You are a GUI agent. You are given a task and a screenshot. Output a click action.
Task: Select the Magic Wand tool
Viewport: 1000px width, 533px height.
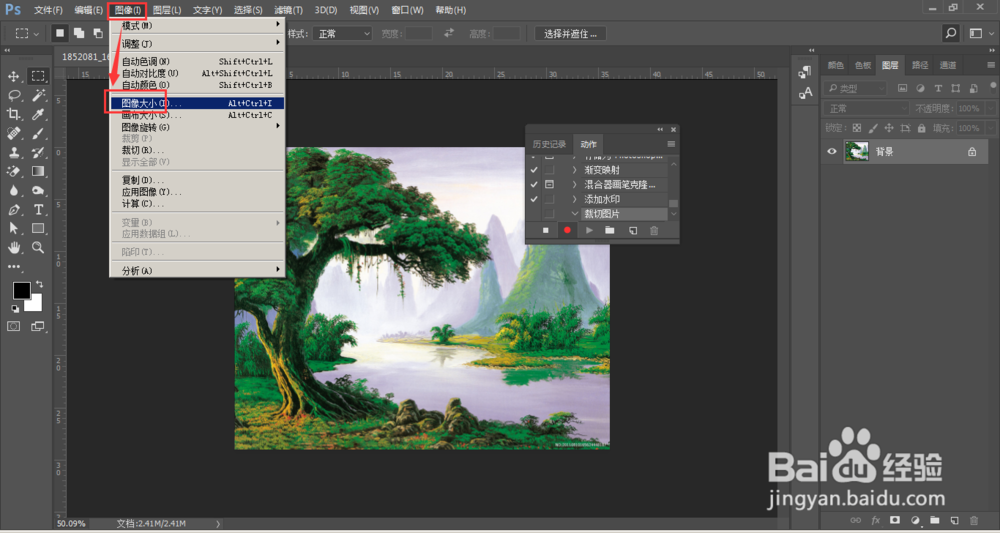38,96
